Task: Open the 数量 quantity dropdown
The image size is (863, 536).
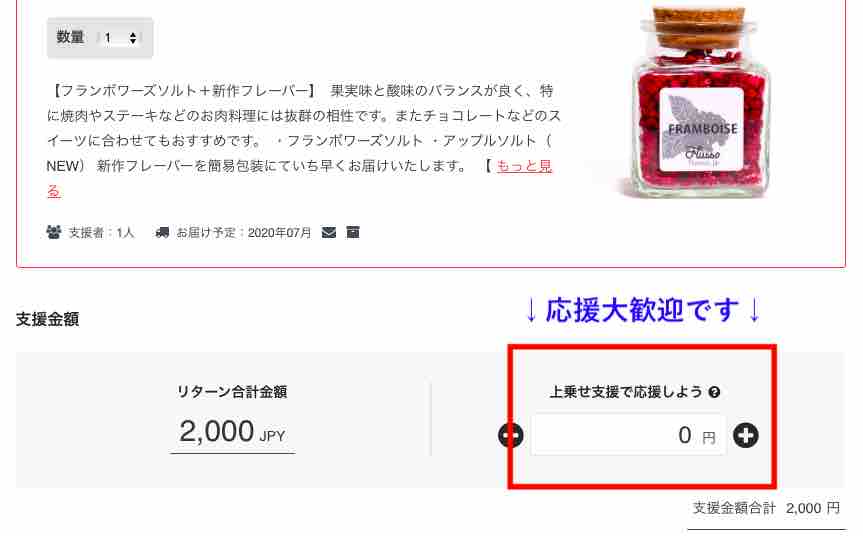Action: tap(120, 37)
